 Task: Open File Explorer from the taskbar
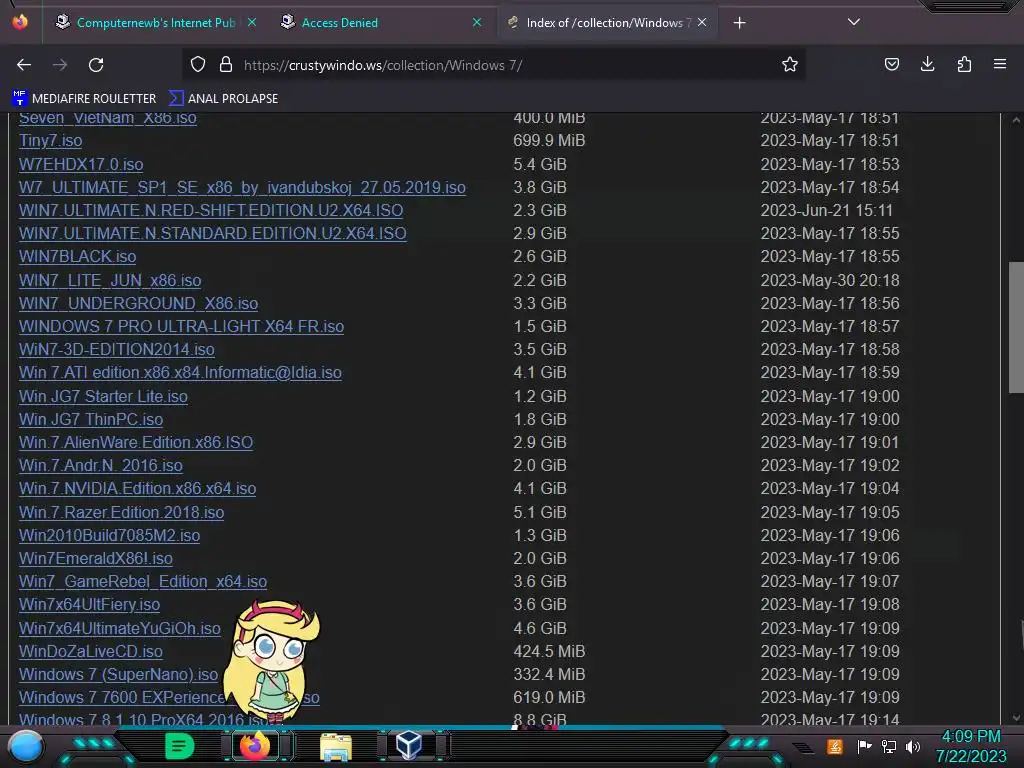(336, 746)
